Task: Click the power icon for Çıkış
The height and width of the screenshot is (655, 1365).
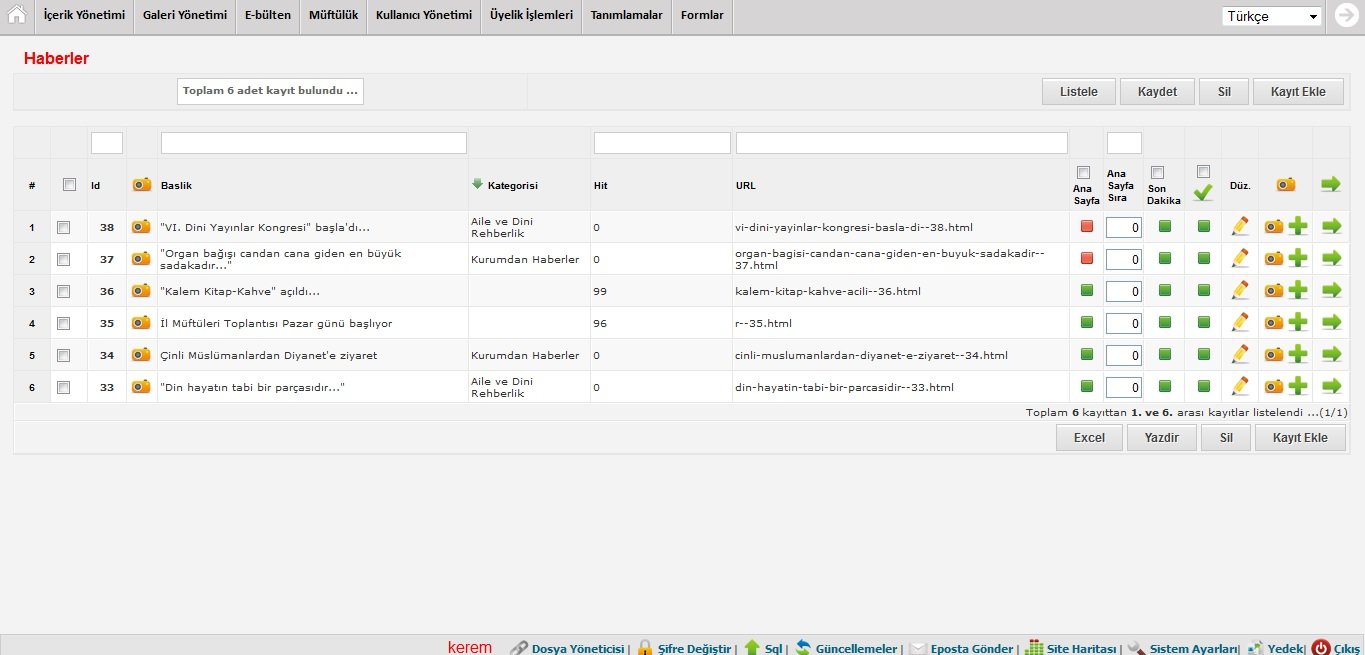Action: click(1321, 648)
